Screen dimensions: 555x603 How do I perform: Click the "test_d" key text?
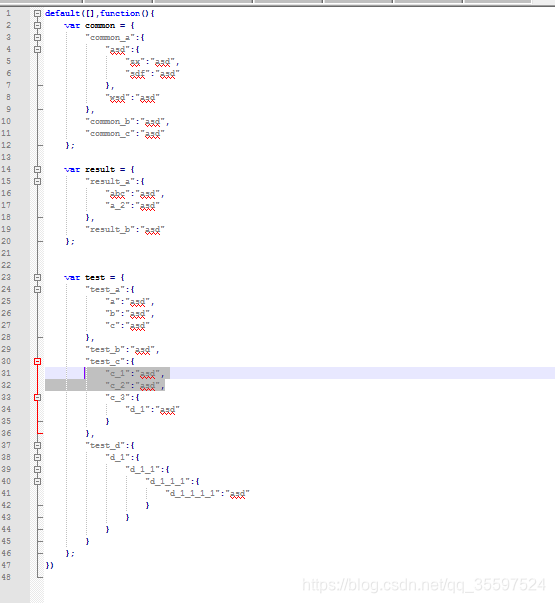point(105,445)
